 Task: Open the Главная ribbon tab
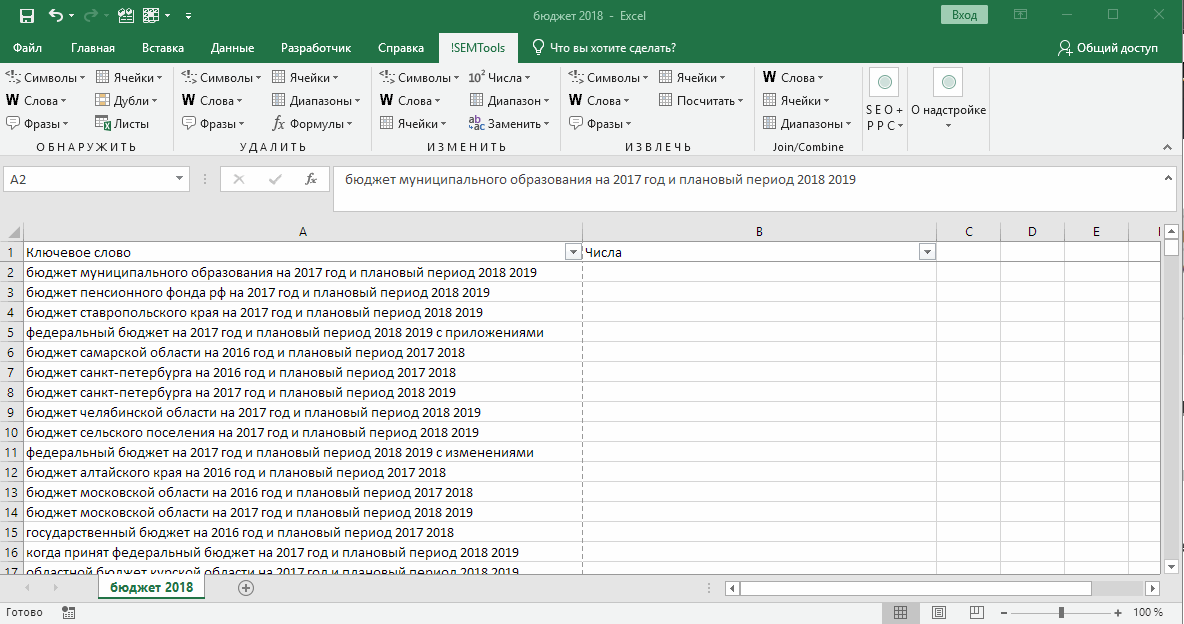tap(93, 48)
